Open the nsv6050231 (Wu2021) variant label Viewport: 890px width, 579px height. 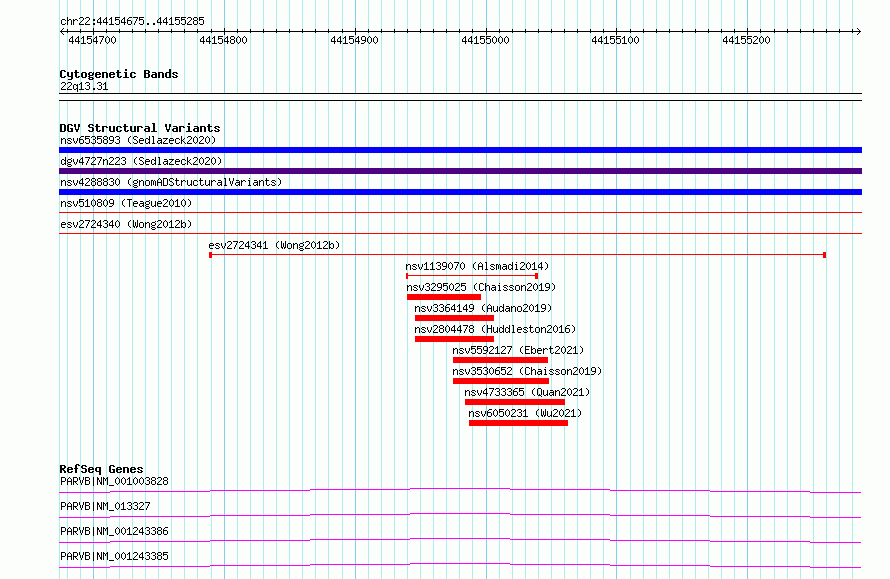[x=525, y=413]
